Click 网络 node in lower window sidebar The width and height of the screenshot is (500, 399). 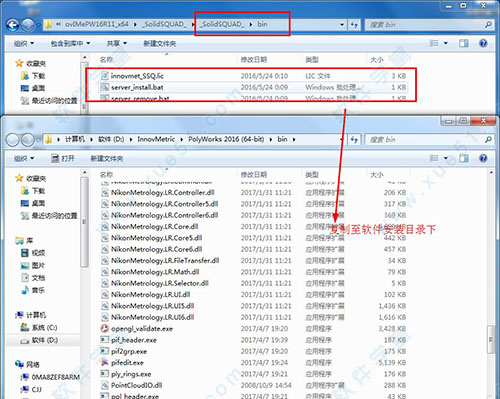pos(27,364)
